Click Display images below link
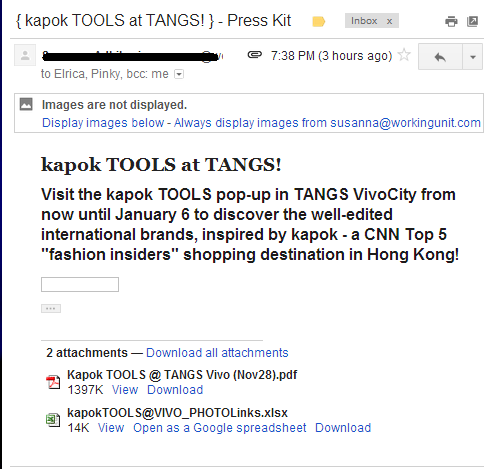The image size is (490, 469). pyautogui.click(x=103, y=123)
